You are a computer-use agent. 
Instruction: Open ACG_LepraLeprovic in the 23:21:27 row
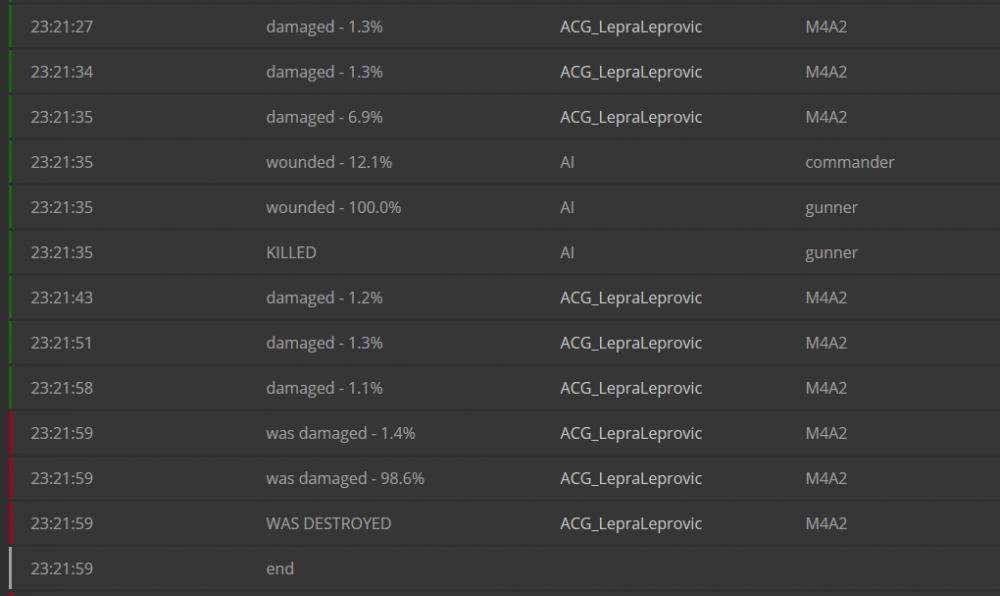pos(631,27)
